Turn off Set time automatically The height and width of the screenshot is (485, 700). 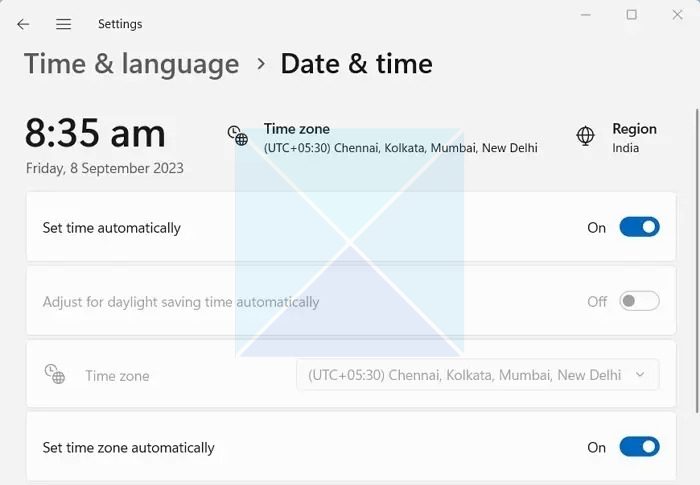point(639,228)
